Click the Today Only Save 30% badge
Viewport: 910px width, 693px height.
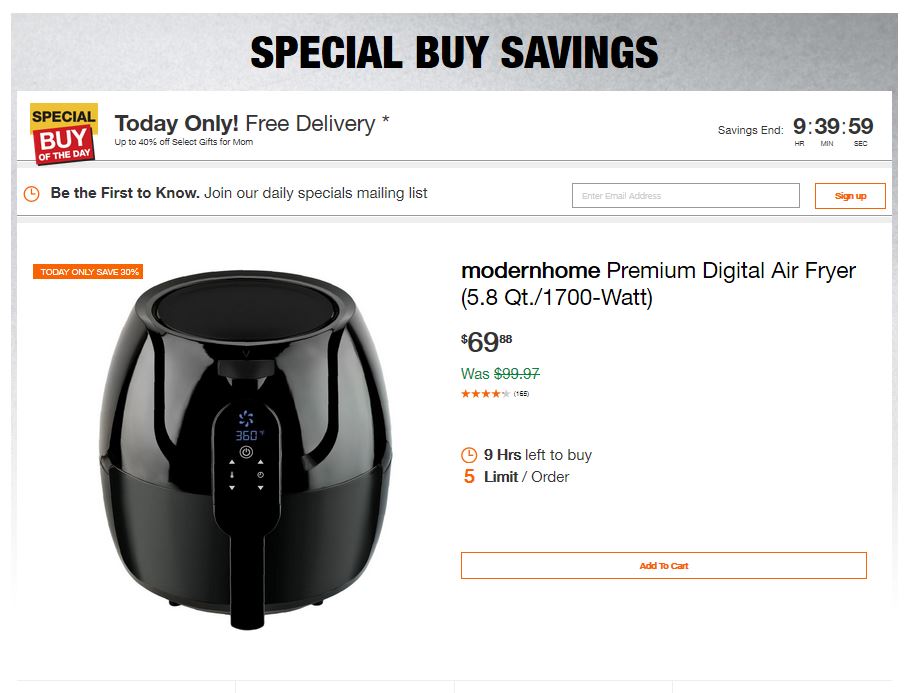tap(88, 272)
